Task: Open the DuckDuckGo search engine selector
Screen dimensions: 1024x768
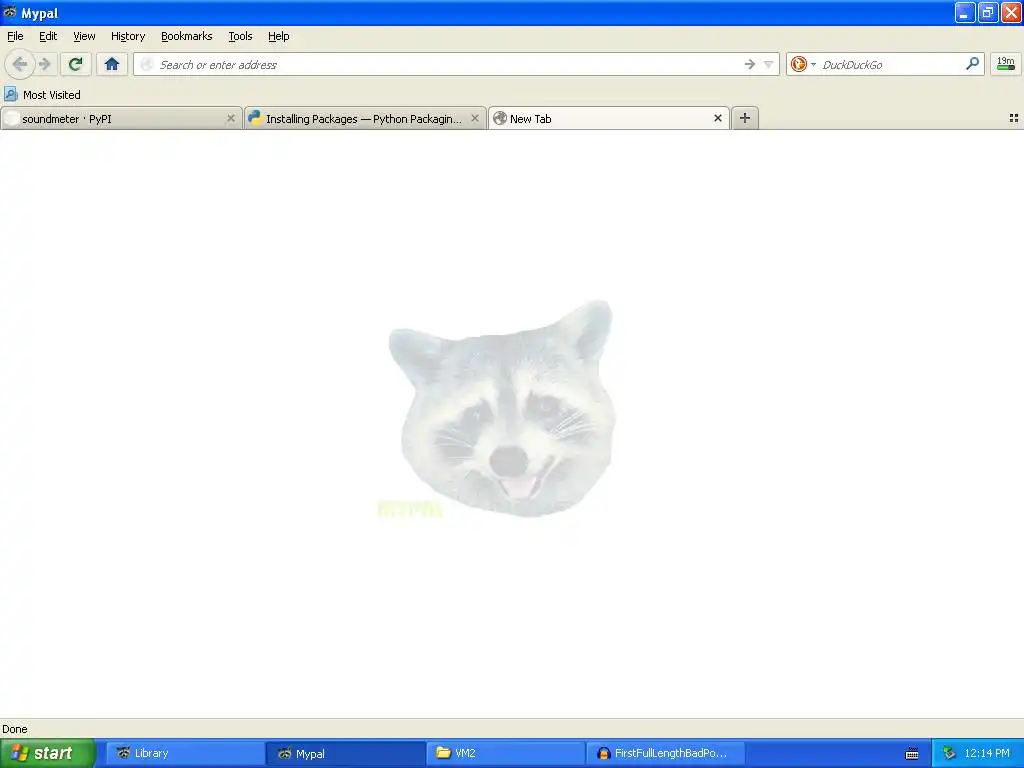Action: pyautogui.click(x=803, y=64)
